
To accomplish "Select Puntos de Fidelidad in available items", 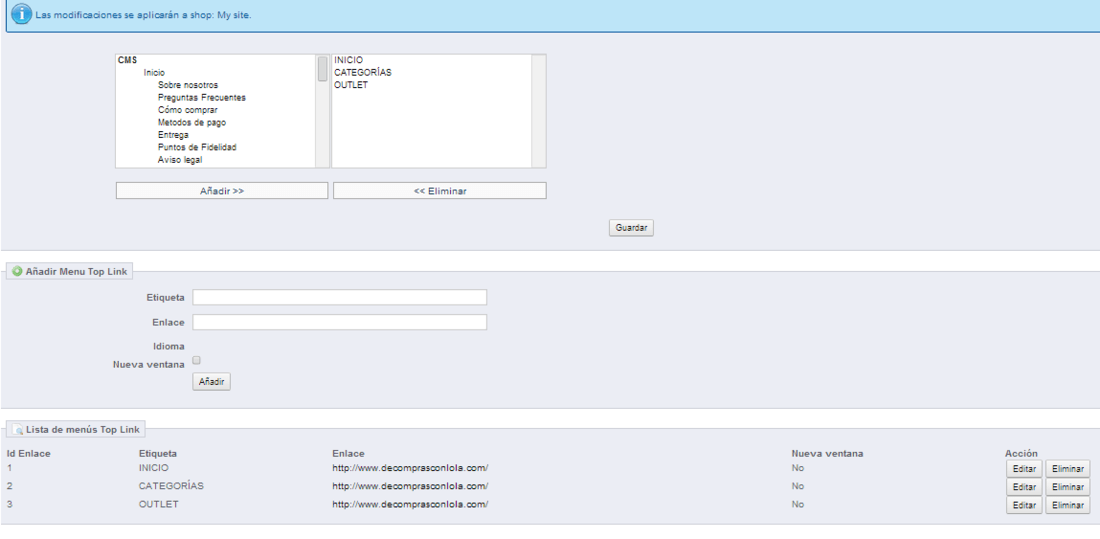I will click(x=197, y=147).
